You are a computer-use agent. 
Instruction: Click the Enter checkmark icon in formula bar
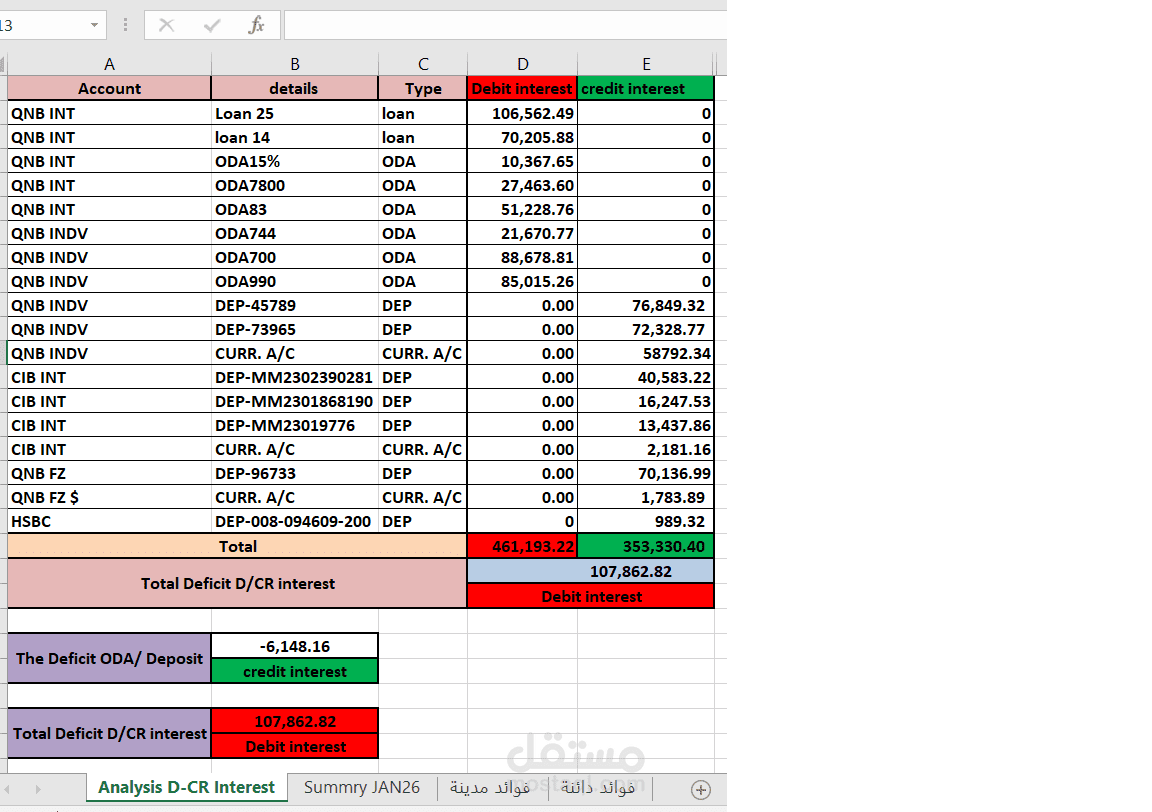212,26
